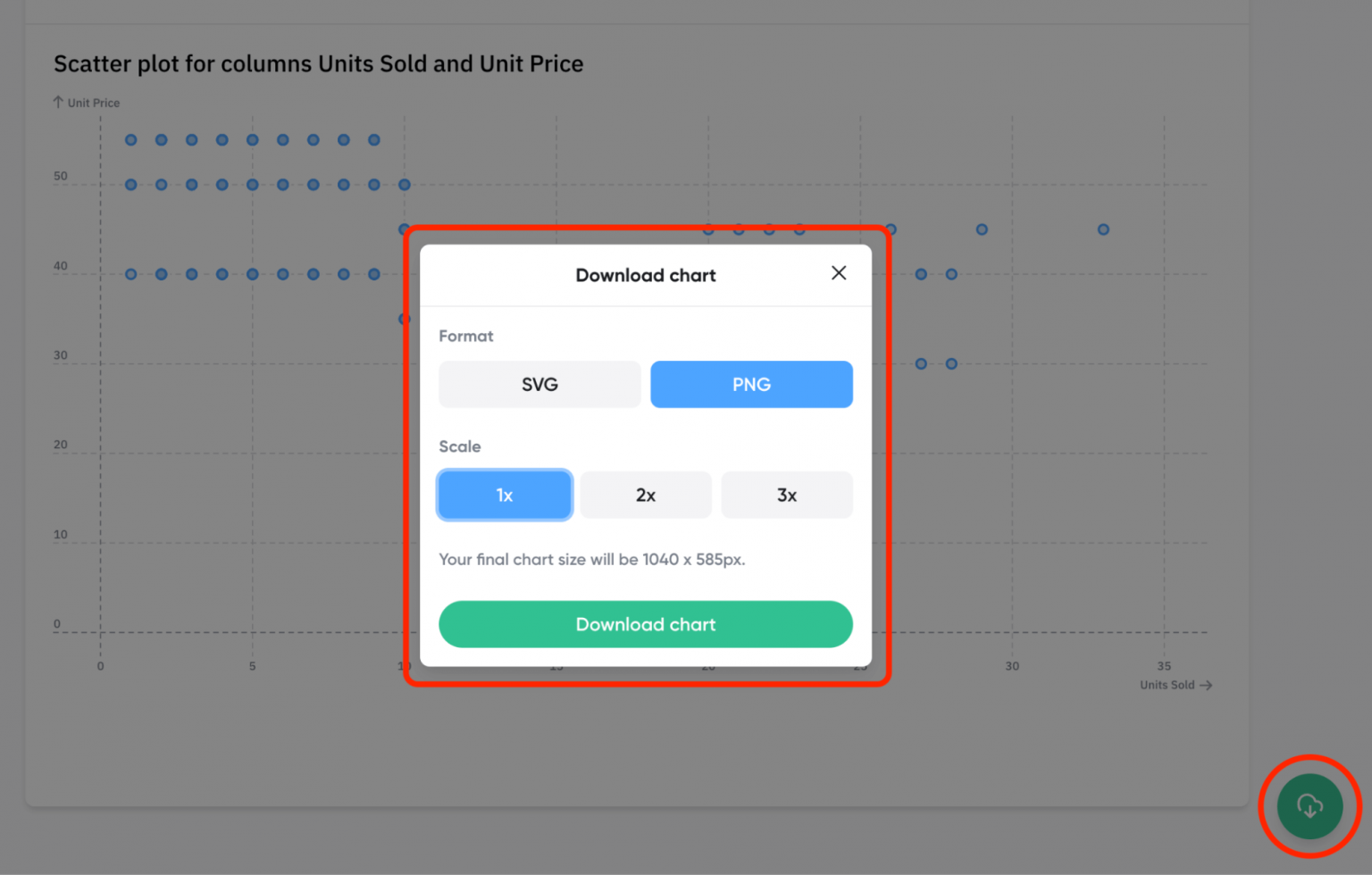
Task: Choose the 2x scale option
Action: pos(645,495)
